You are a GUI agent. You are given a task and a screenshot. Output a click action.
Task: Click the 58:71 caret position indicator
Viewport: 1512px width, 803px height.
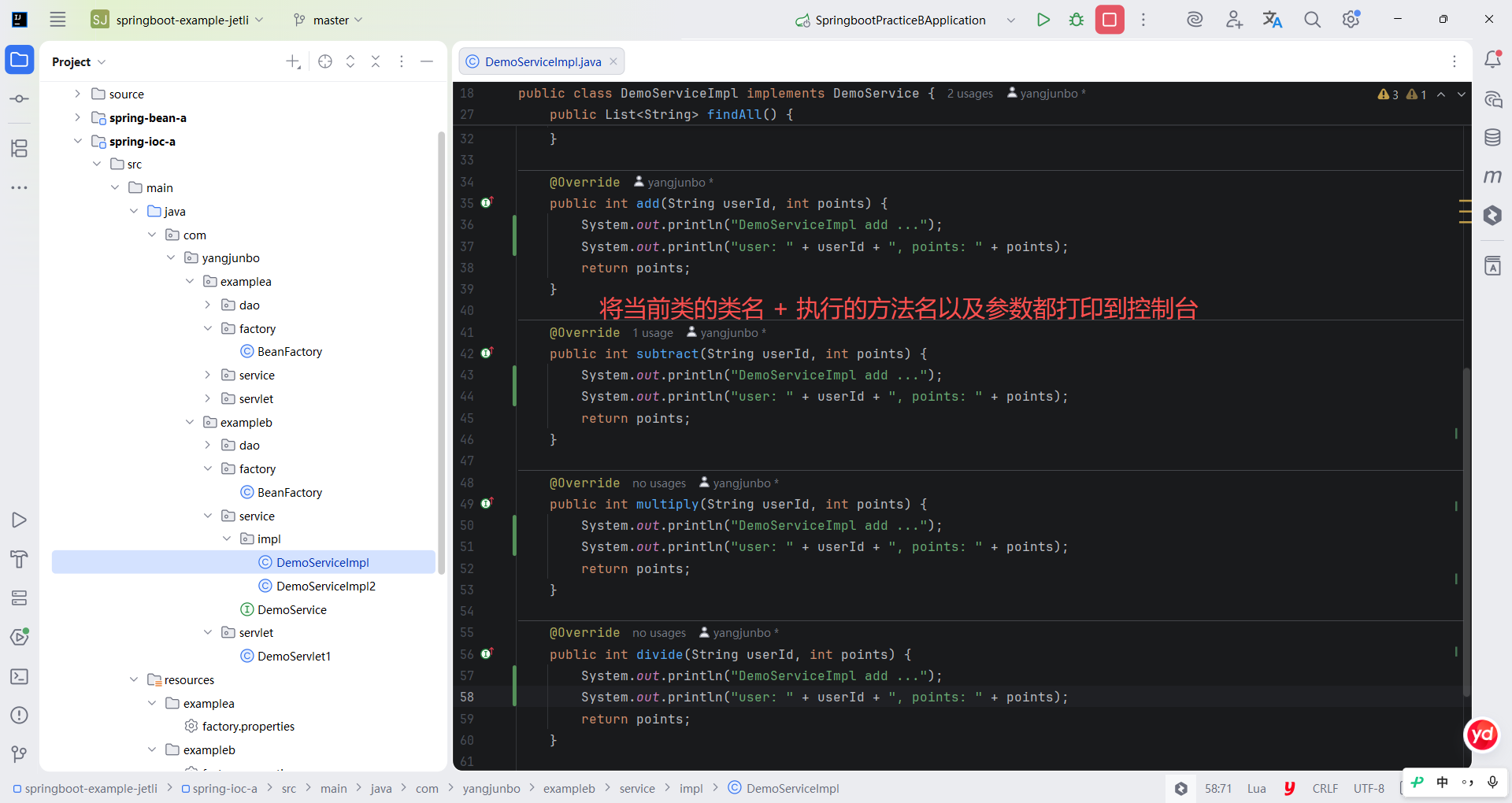[x=1218, y=788]
